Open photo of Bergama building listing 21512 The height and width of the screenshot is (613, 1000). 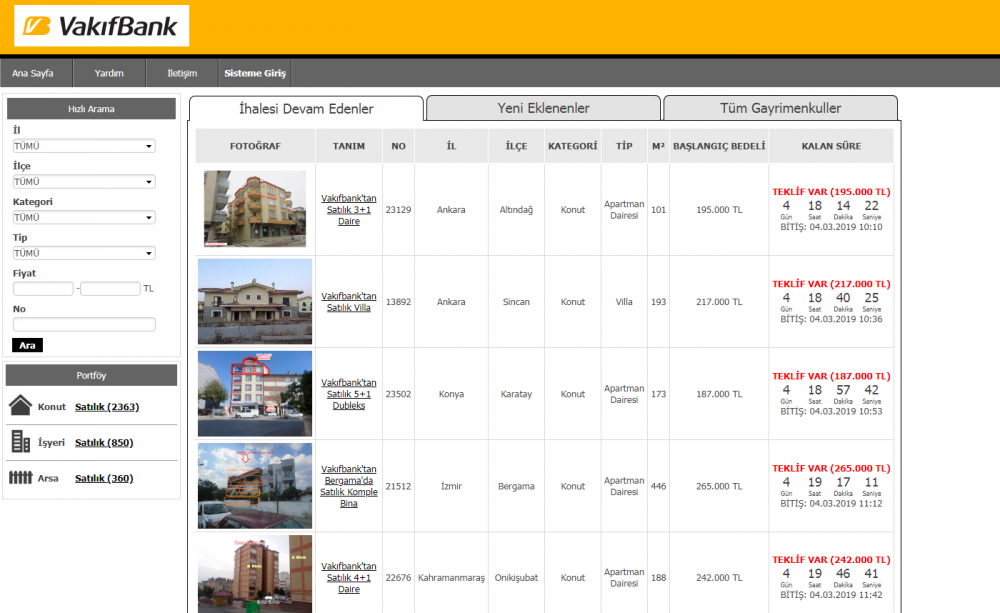[x=255, y=485]
